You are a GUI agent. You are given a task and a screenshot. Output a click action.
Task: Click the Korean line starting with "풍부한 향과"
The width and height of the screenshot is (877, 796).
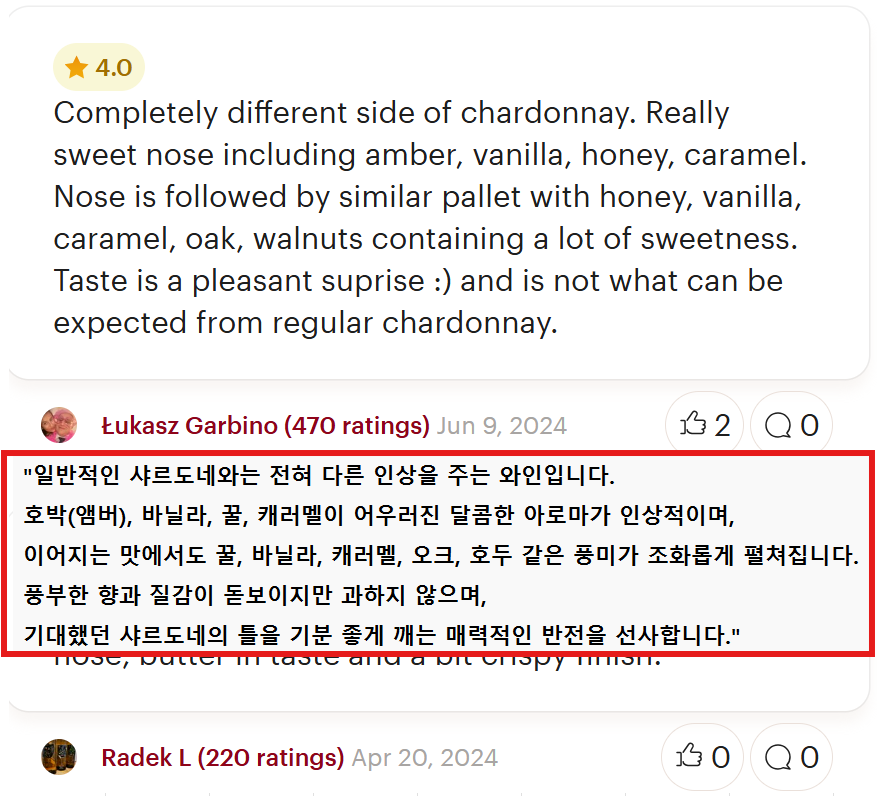[255, 596]
